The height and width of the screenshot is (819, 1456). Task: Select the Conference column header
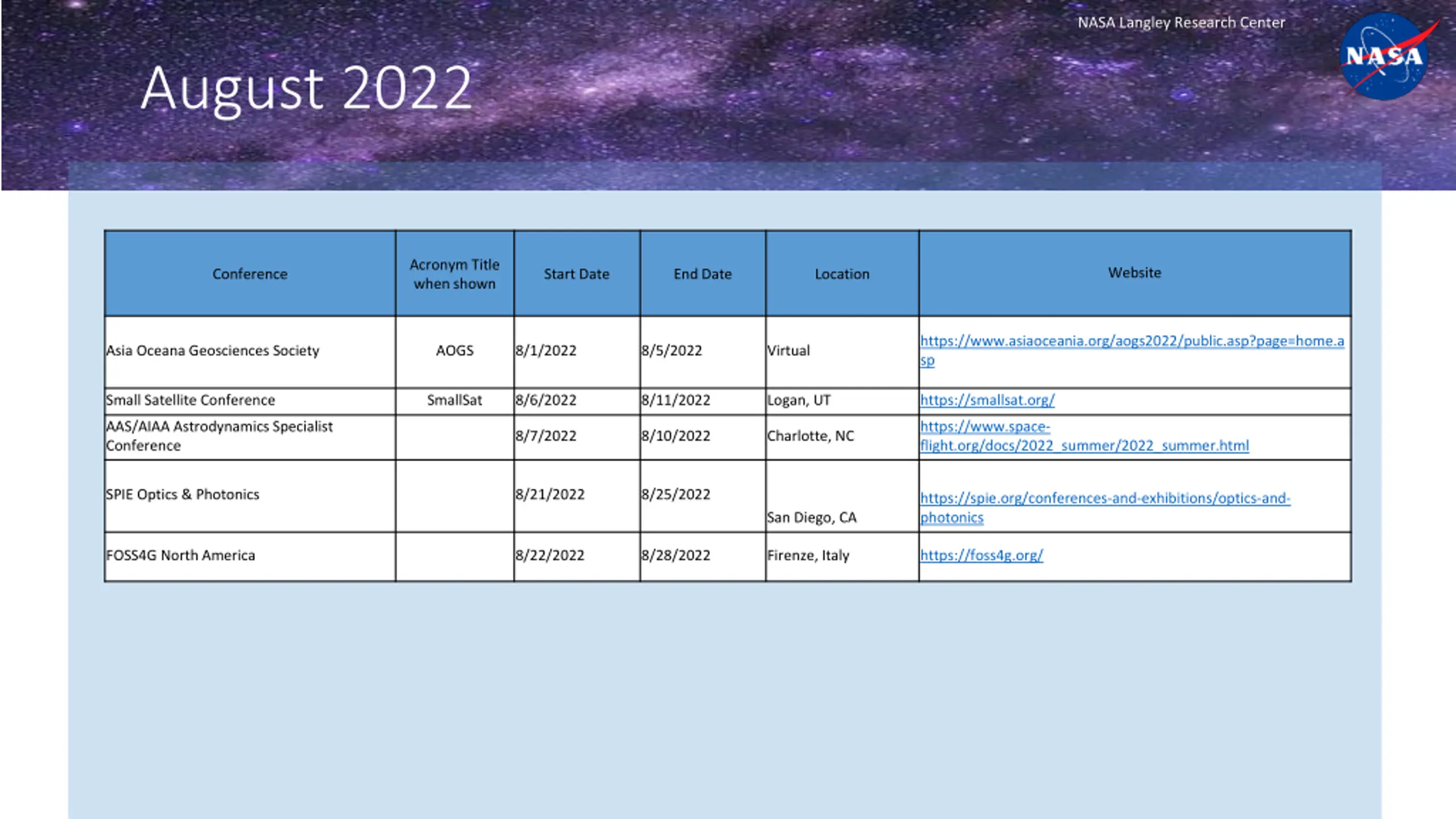click(x=250, y=274)
